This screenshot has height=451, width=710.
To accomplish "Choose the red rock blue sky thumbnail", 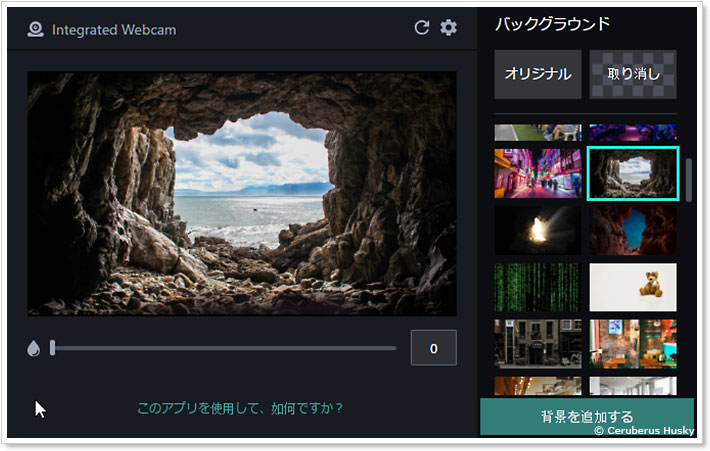I will (x=633, y=230).
